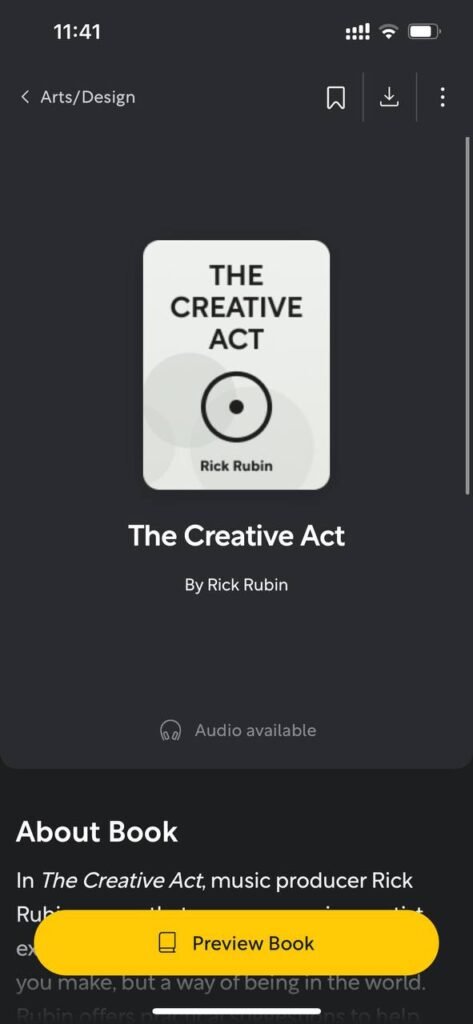The image size is (473, 1024).
Task: Click the About Book heading
Action: 97,832
